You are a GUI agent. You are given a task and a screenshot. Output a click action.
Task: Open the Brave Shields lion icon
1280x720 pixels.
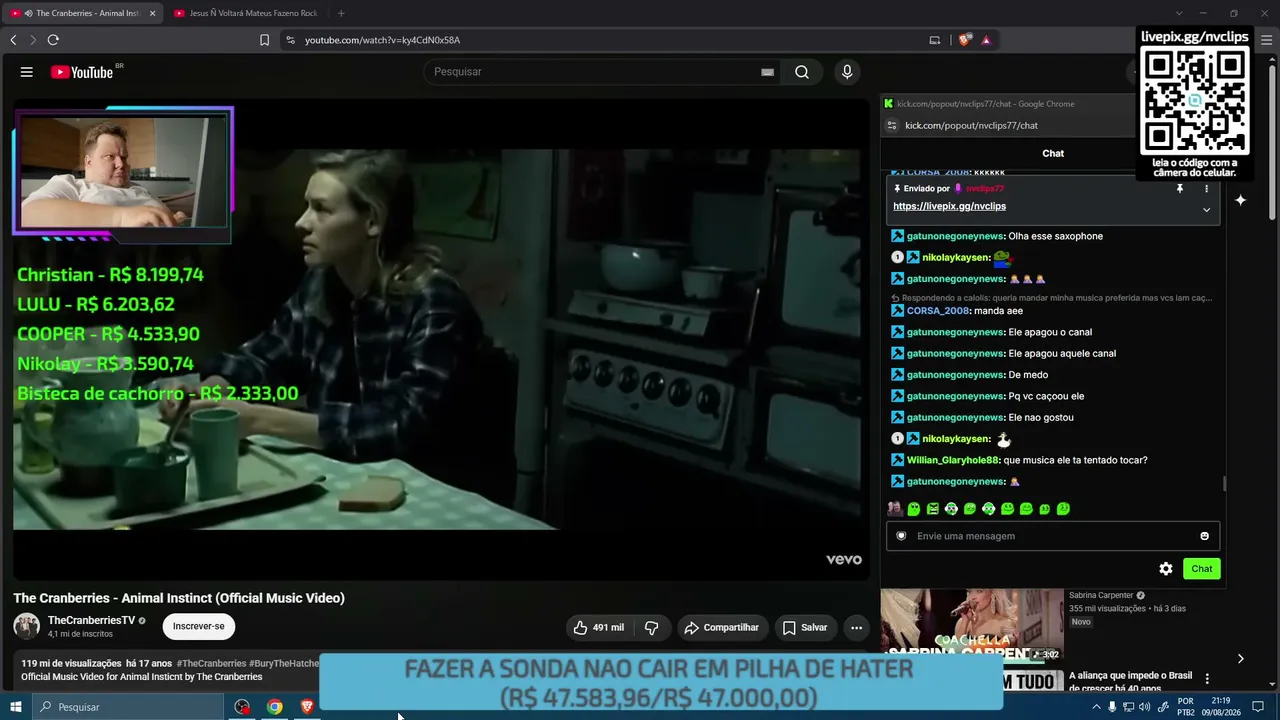965,40
